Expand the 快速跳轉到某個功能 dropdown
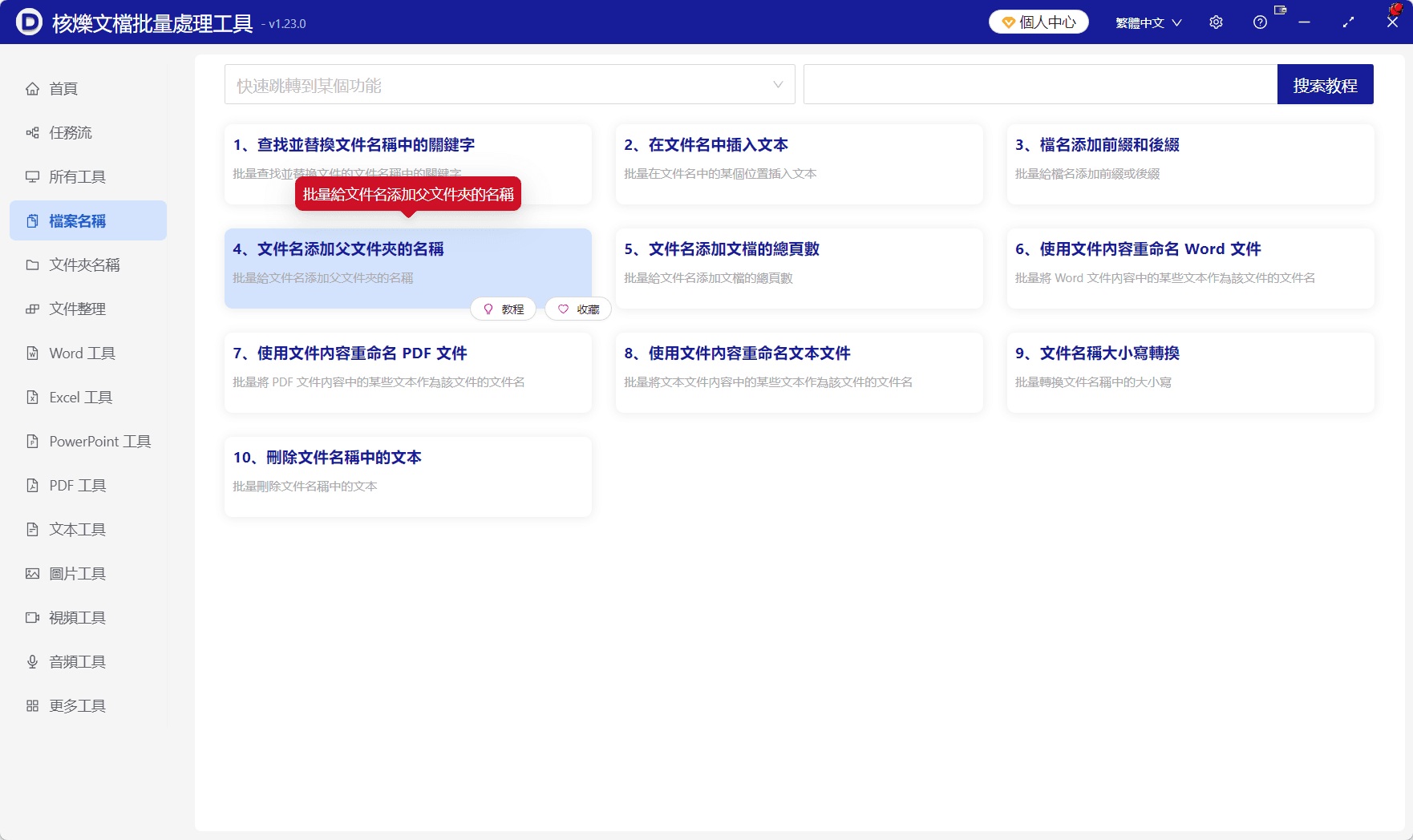The image size is (1413, 840). [x=510, y=84]
